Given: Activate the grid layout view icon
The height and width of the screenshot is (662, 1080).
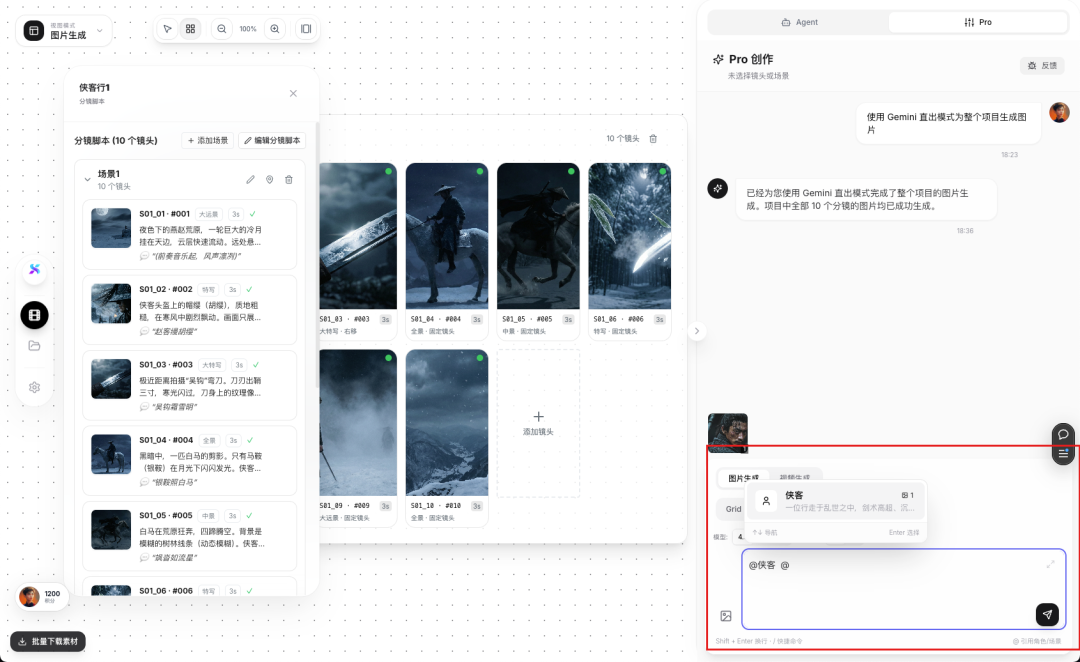Looking at the screenshot, I should tap(190, 29).
